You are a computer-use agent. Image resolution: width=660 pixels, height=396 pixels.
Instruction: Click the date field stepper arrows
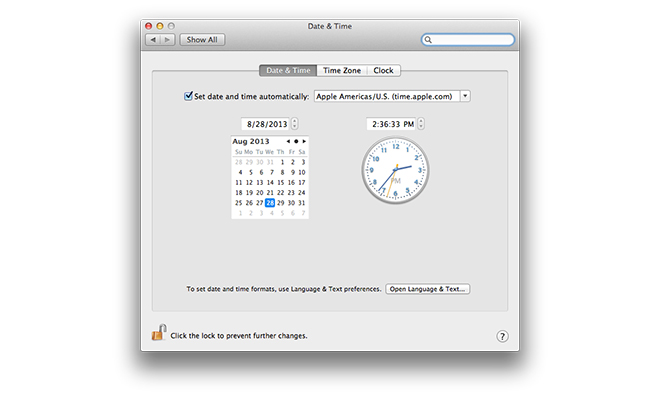tap(295, 124)
